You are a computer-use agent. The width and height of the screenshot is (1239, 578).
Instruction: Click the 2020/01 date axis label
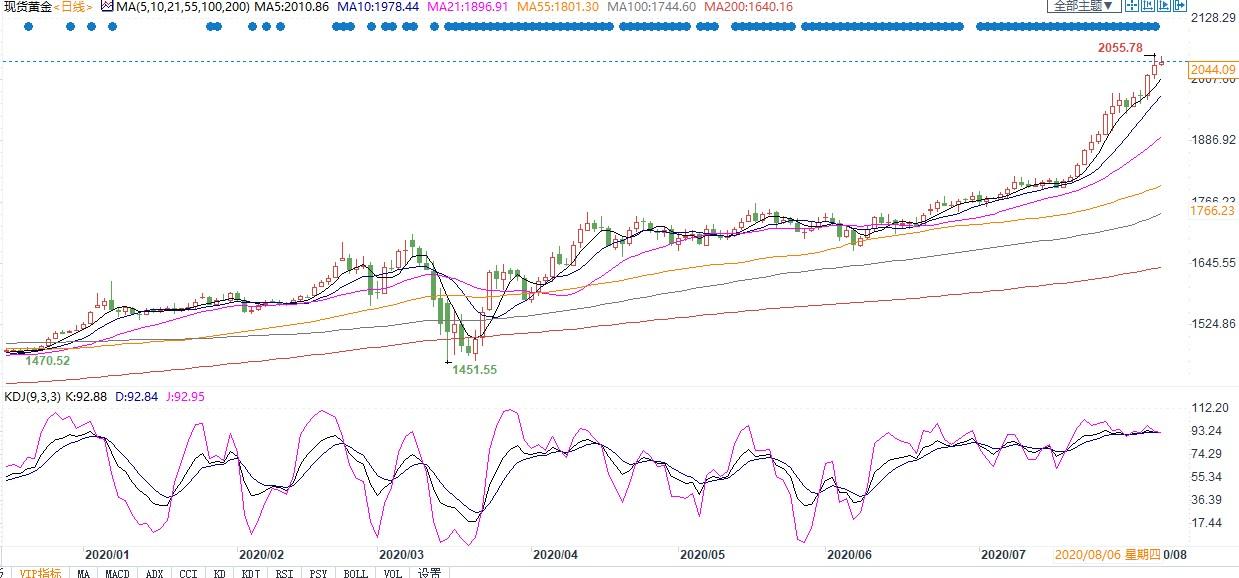tap(107, 554)
